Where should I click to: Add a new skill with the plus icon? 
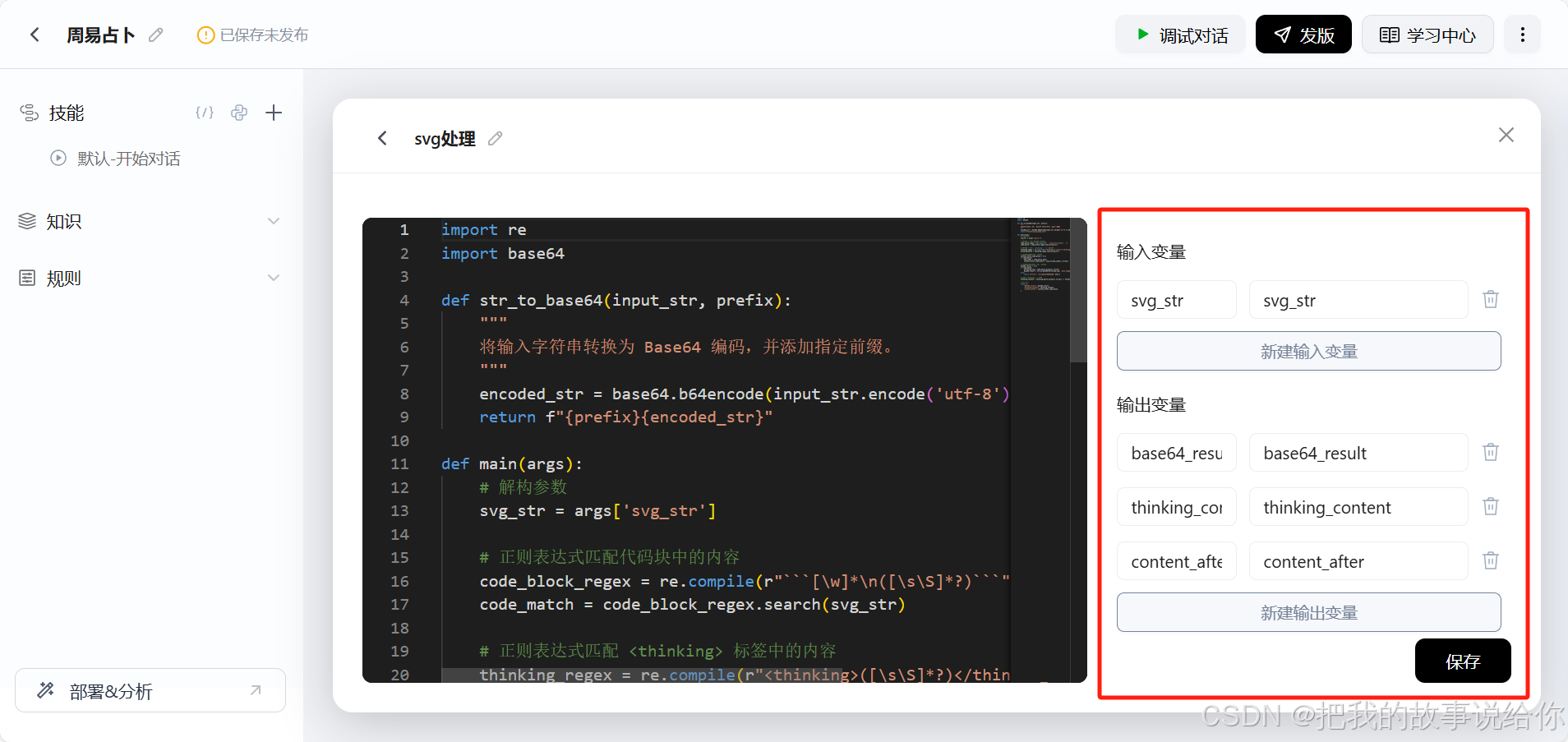pyautogui.click(x=274, y=113)
